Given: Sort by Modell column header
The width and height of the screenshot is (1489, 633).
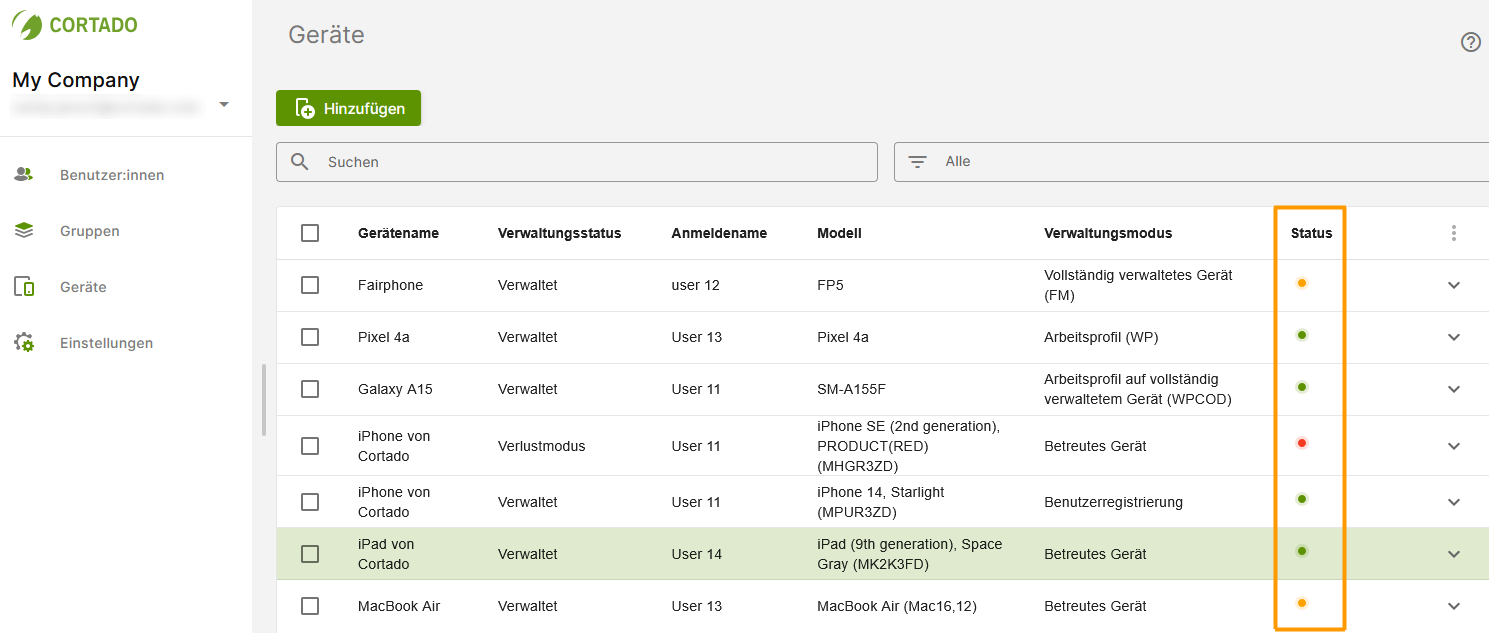Looking at the screenshot, I should 839,233.
